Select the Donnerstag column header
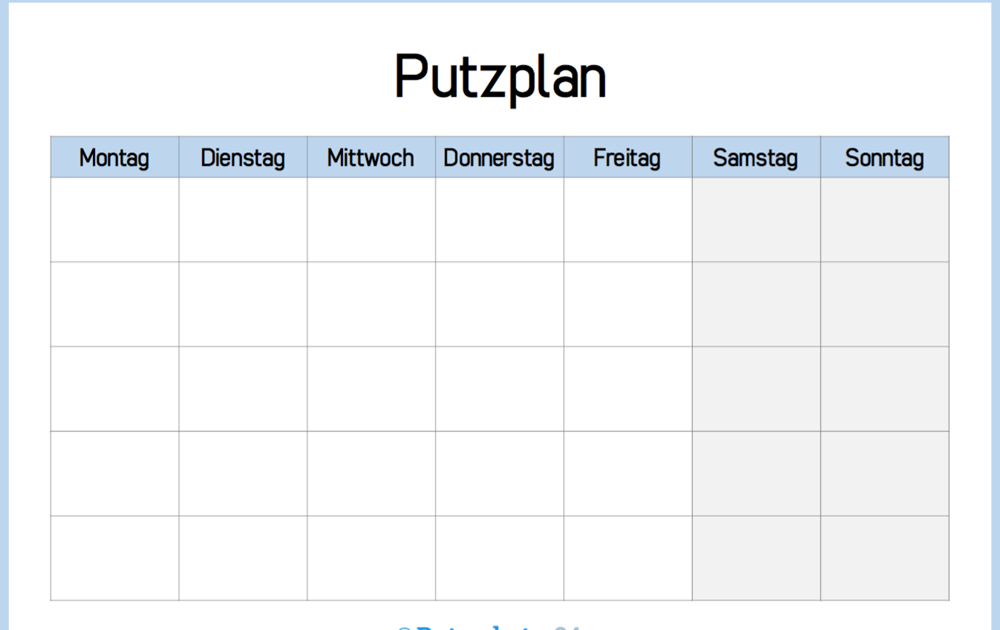The image size is (1000, 630). (x=499, y=157)
